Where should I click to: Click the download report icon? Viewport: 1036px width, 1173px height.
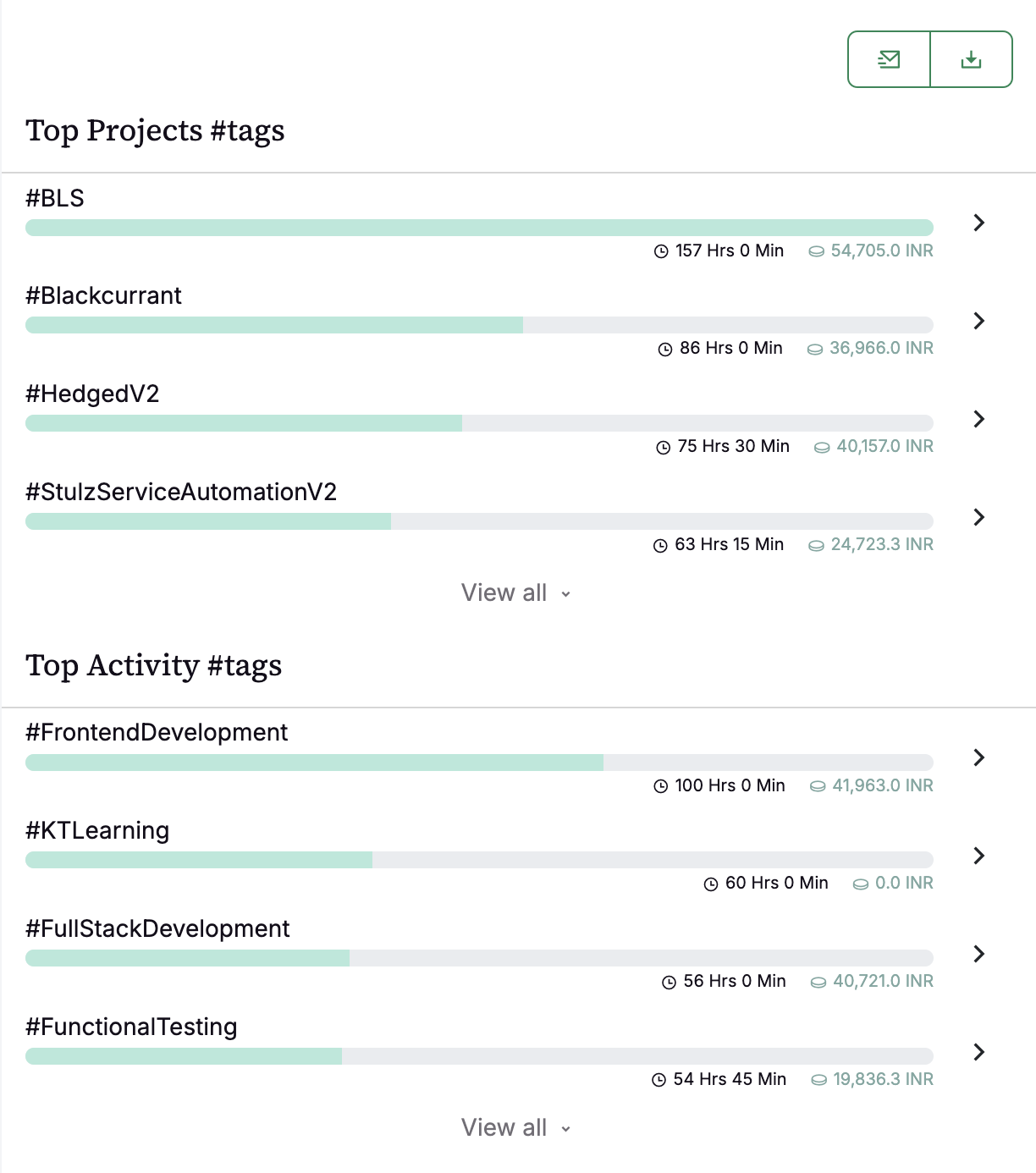pos(972,59)
